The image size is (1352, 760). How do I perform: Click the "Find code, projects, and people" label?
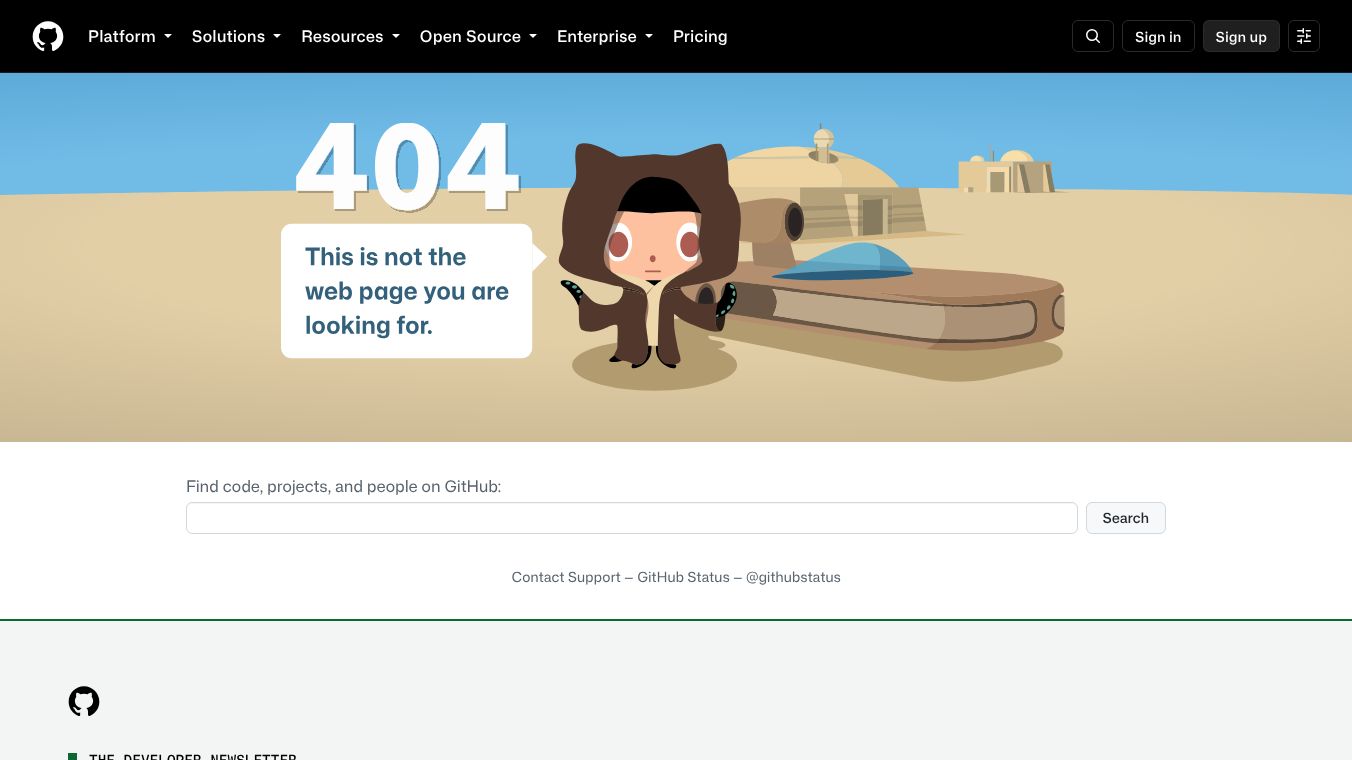click(x=343, y=487)
